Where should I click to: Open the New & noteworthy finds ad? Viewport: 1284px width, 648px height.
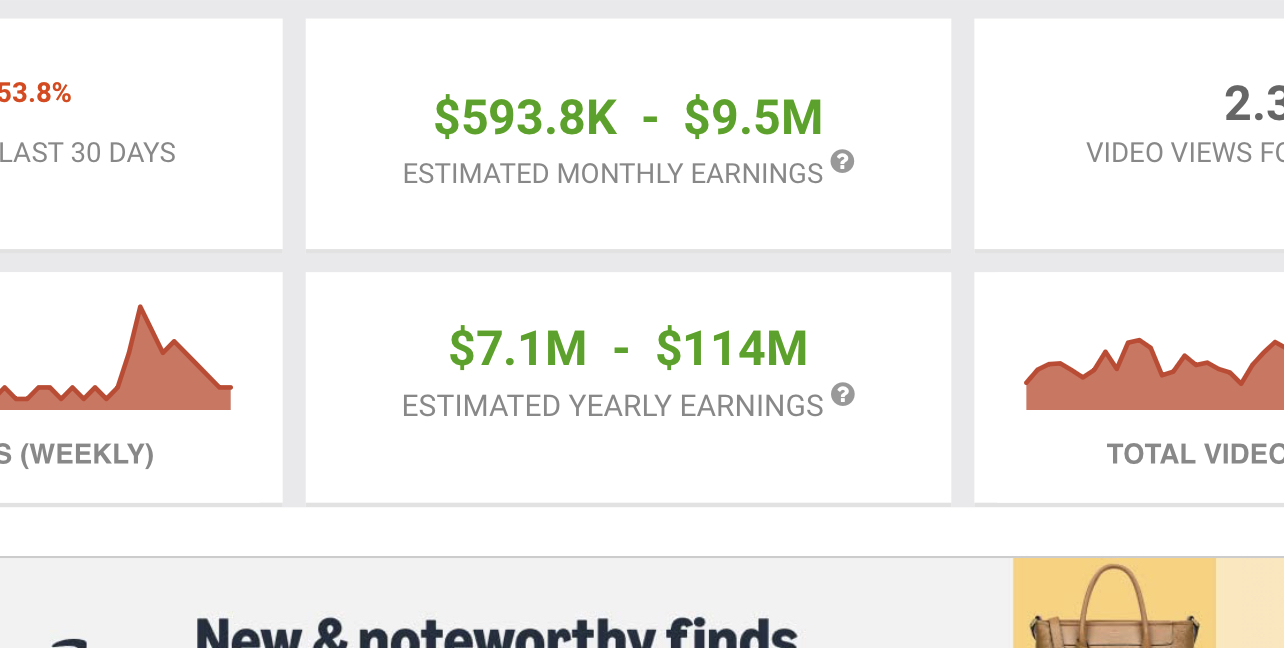(498, 634)
